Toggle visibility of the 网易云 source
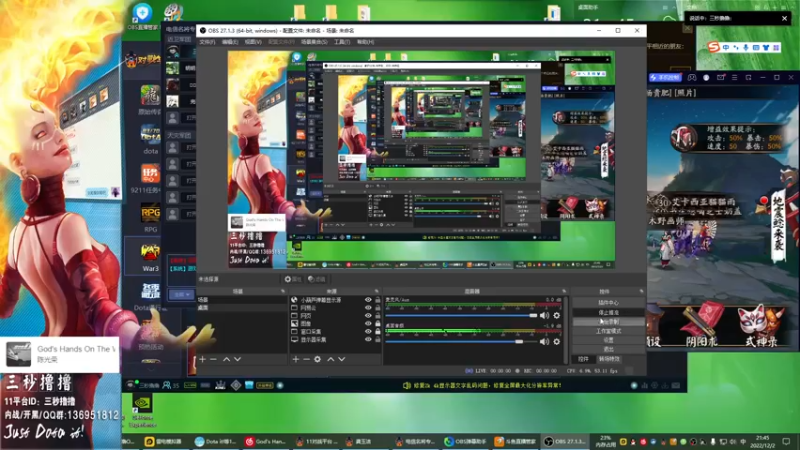Screen dimensions: 800x450 (x=368, y=308)
